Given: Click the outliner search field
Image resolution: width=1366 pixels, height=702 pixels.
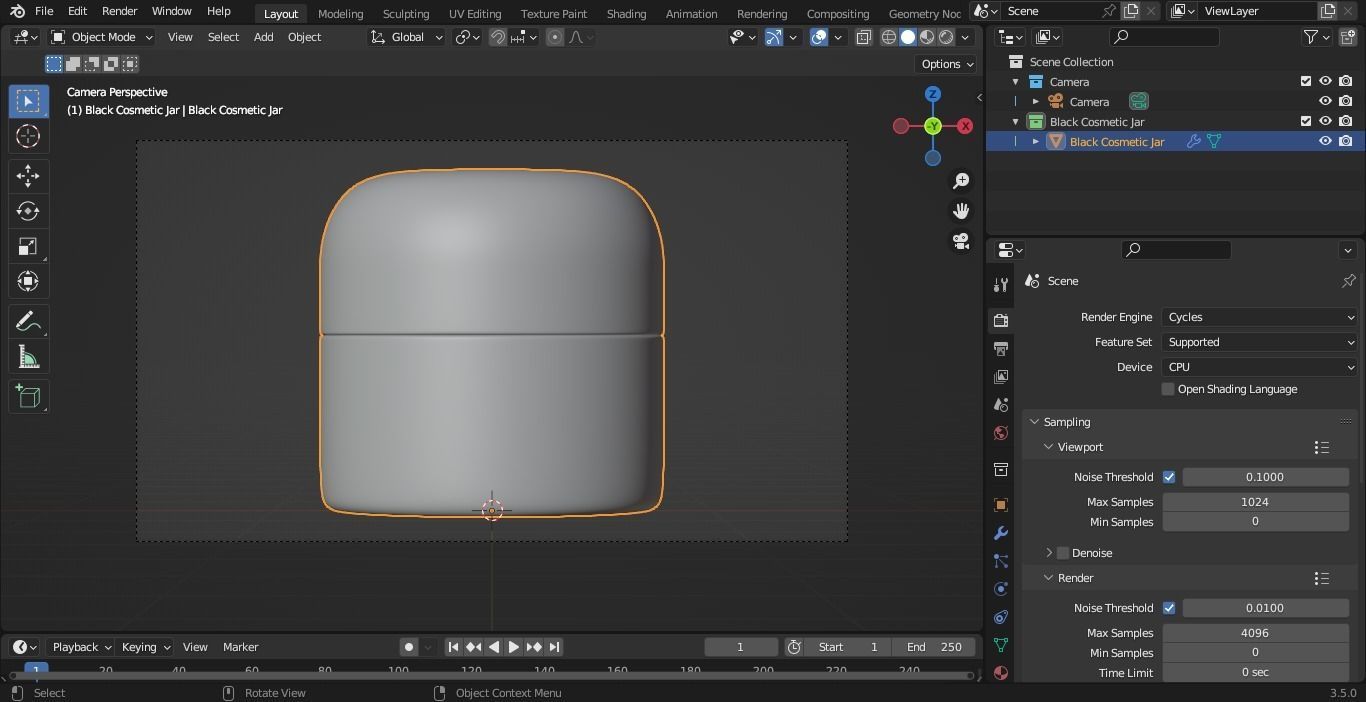Looking at the screenshot, I should click(x=1164, y=37).
